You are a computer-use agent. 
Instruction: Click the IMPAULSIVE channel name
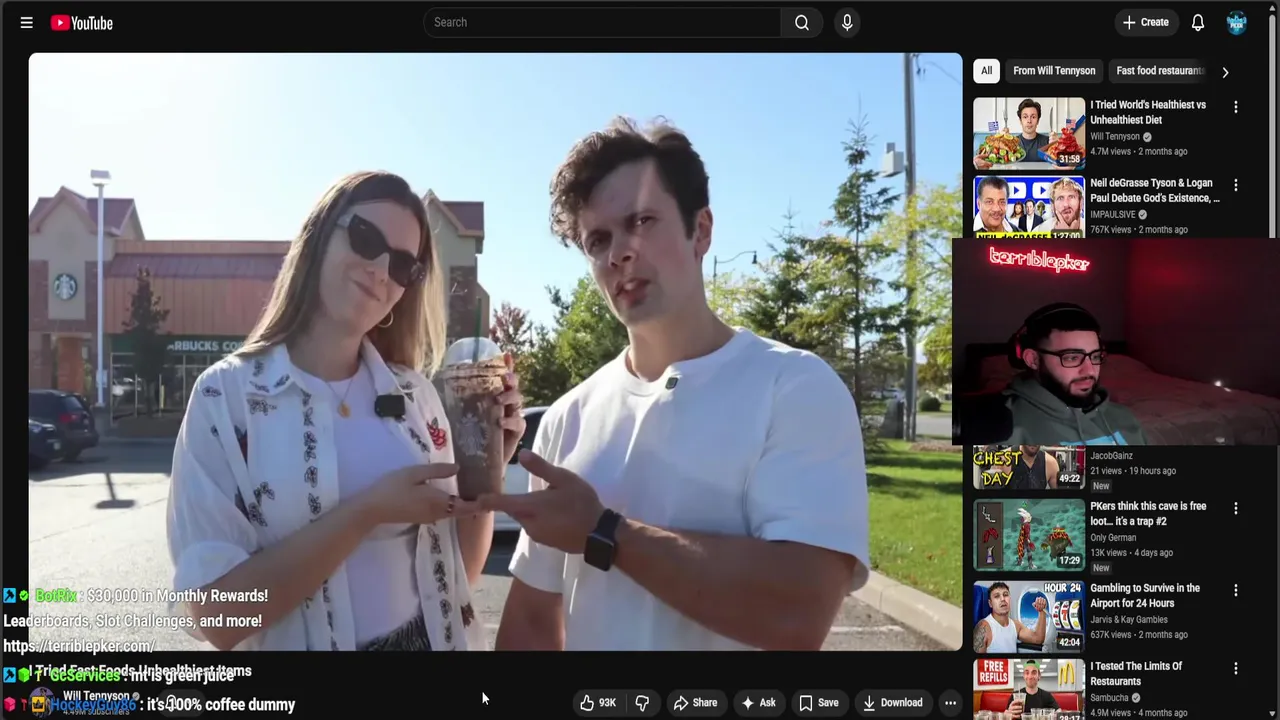(x=1113, y=214)
